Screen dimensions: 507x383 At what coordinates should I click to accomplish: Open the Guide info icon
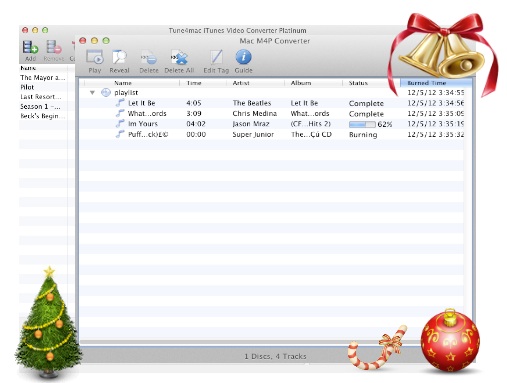point(244,57)
